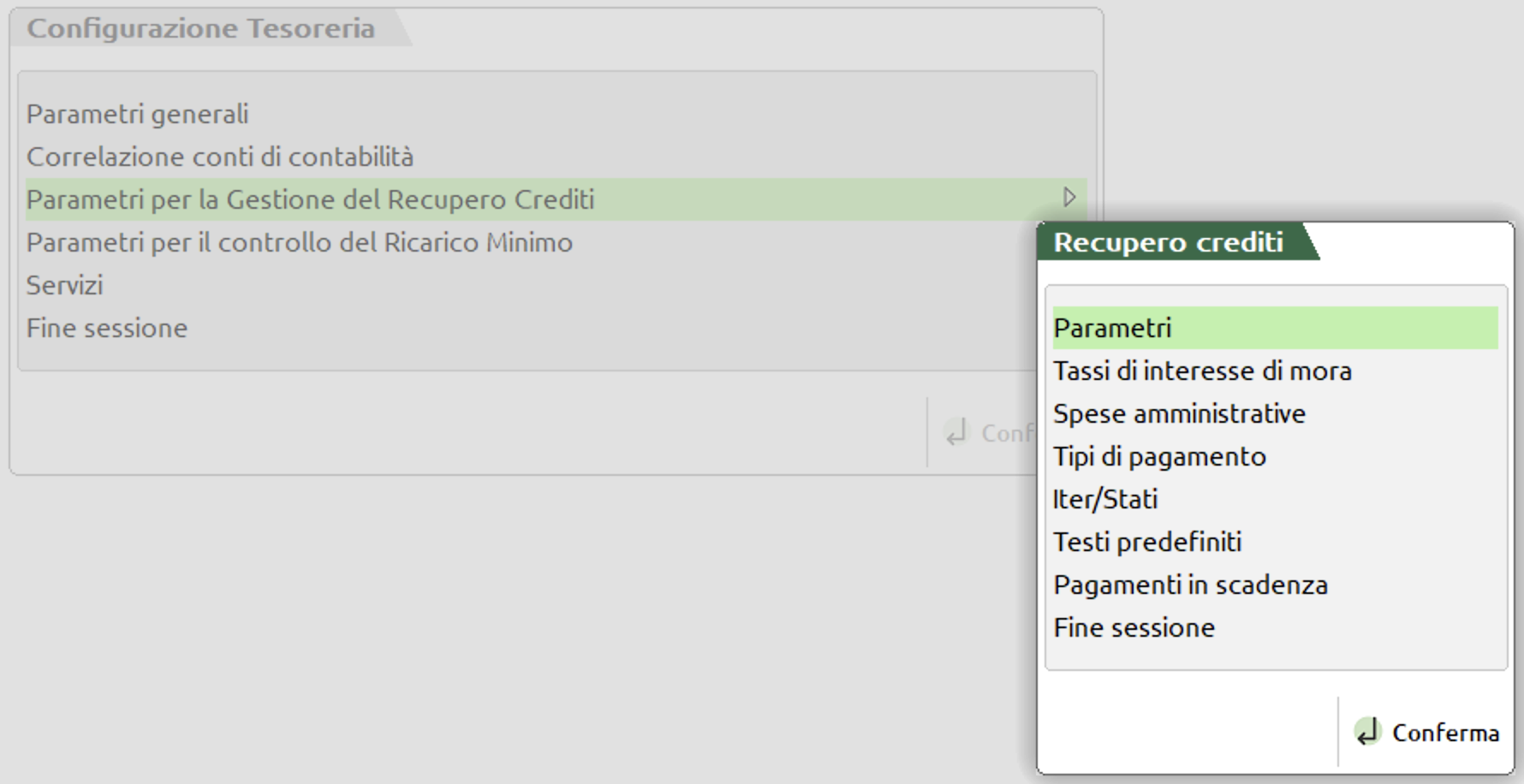Click the Configurazione Tesoreria title tab
Viewport: 1524px width, 784px height.
click(x=200, y=28)
